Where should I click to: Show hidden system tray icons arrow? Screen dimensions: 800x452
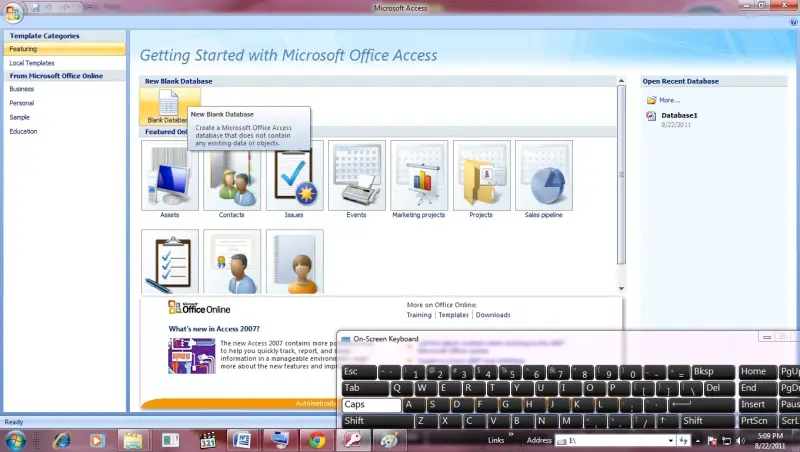pos(697,441)
